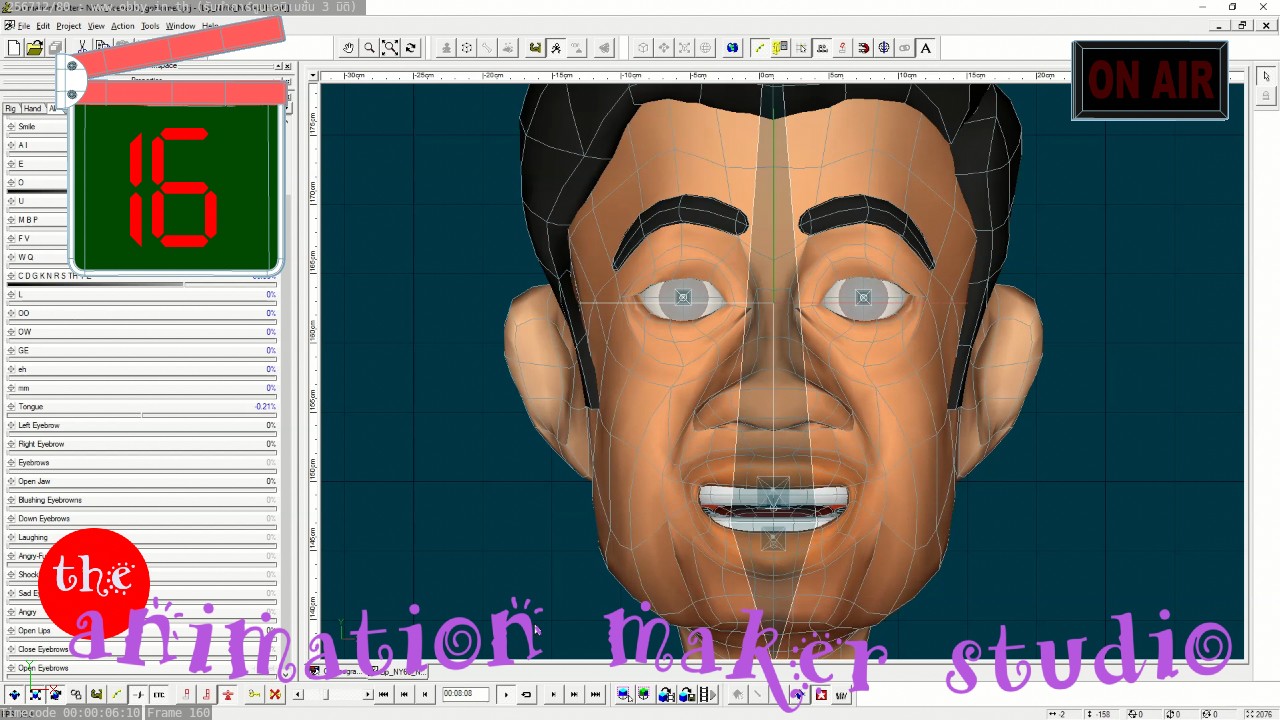
Task: Click the Smile pose handle icon
Action: click(11, 127)
